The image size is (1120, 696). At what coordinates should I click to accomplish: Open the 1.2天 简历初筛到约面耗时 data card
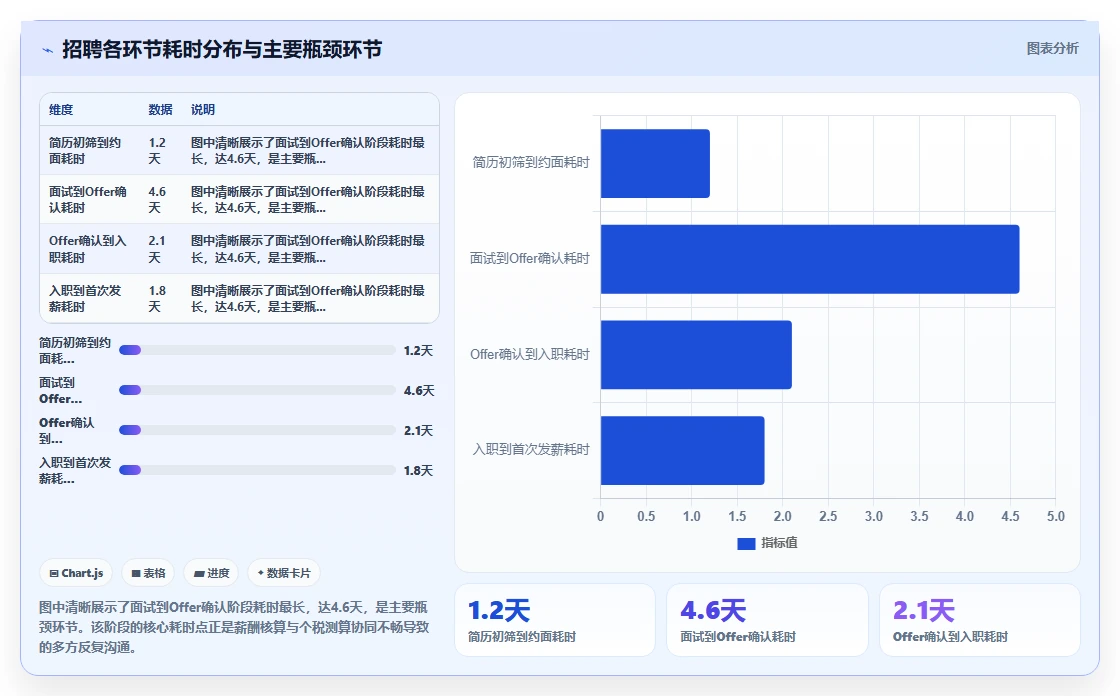point(555,620)
